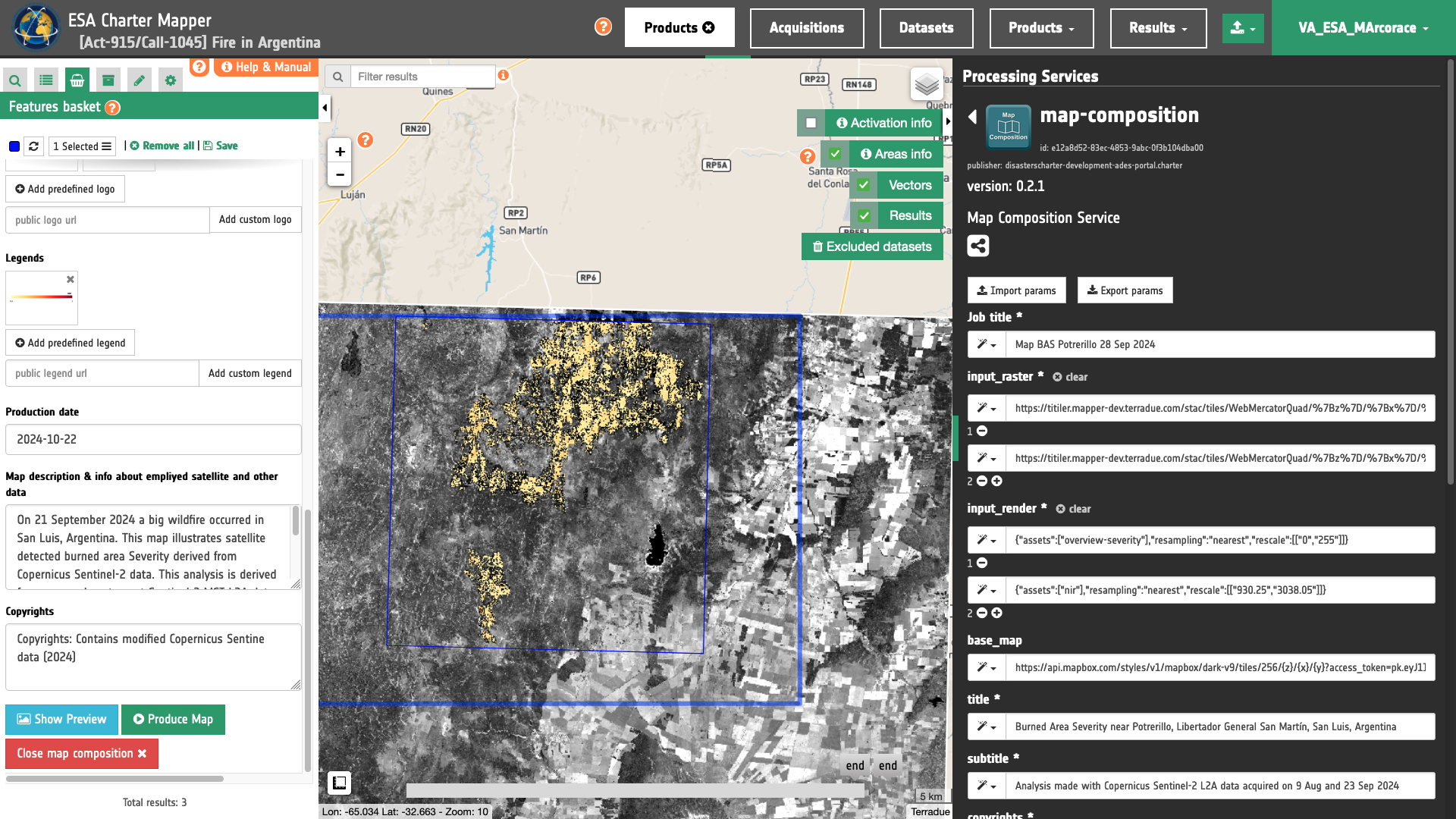1456x819 pixels.
Task: Clear the input_raster values
Action: point(1070,377)
